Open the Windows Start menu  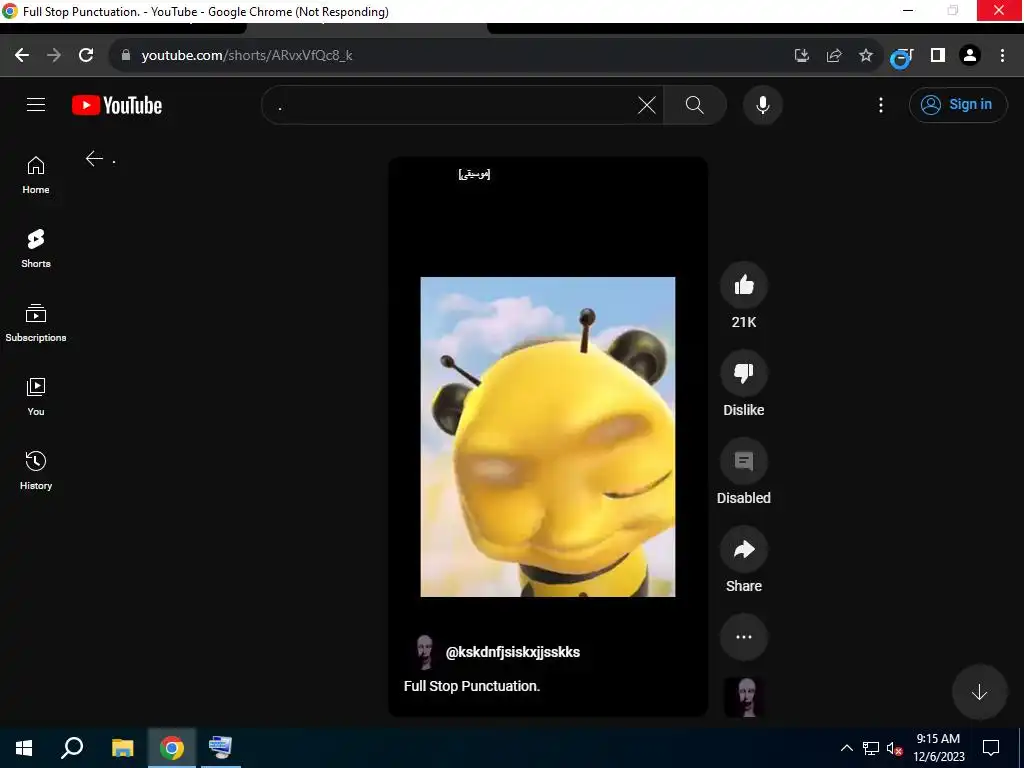coord(24,748)
